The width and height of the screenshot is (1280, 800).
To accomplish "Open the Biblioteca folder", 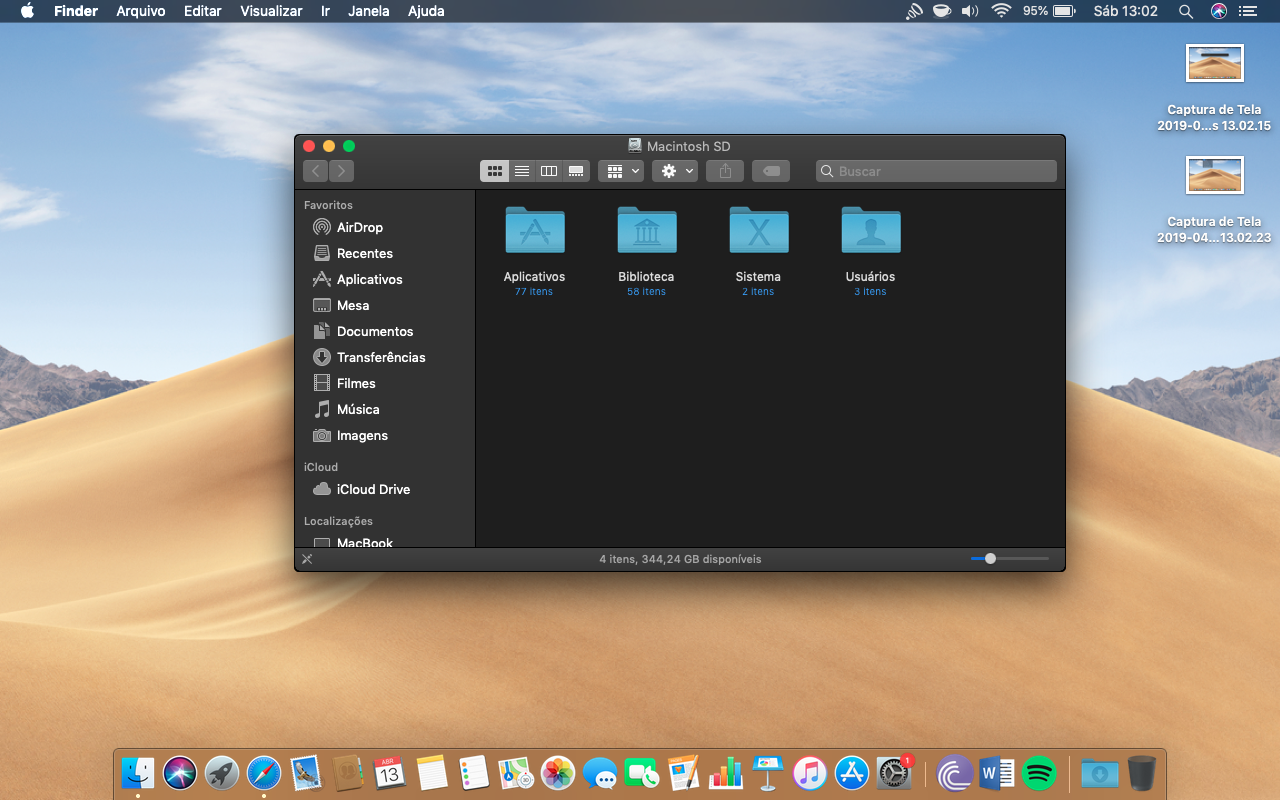I will click(x=646, y=231).
